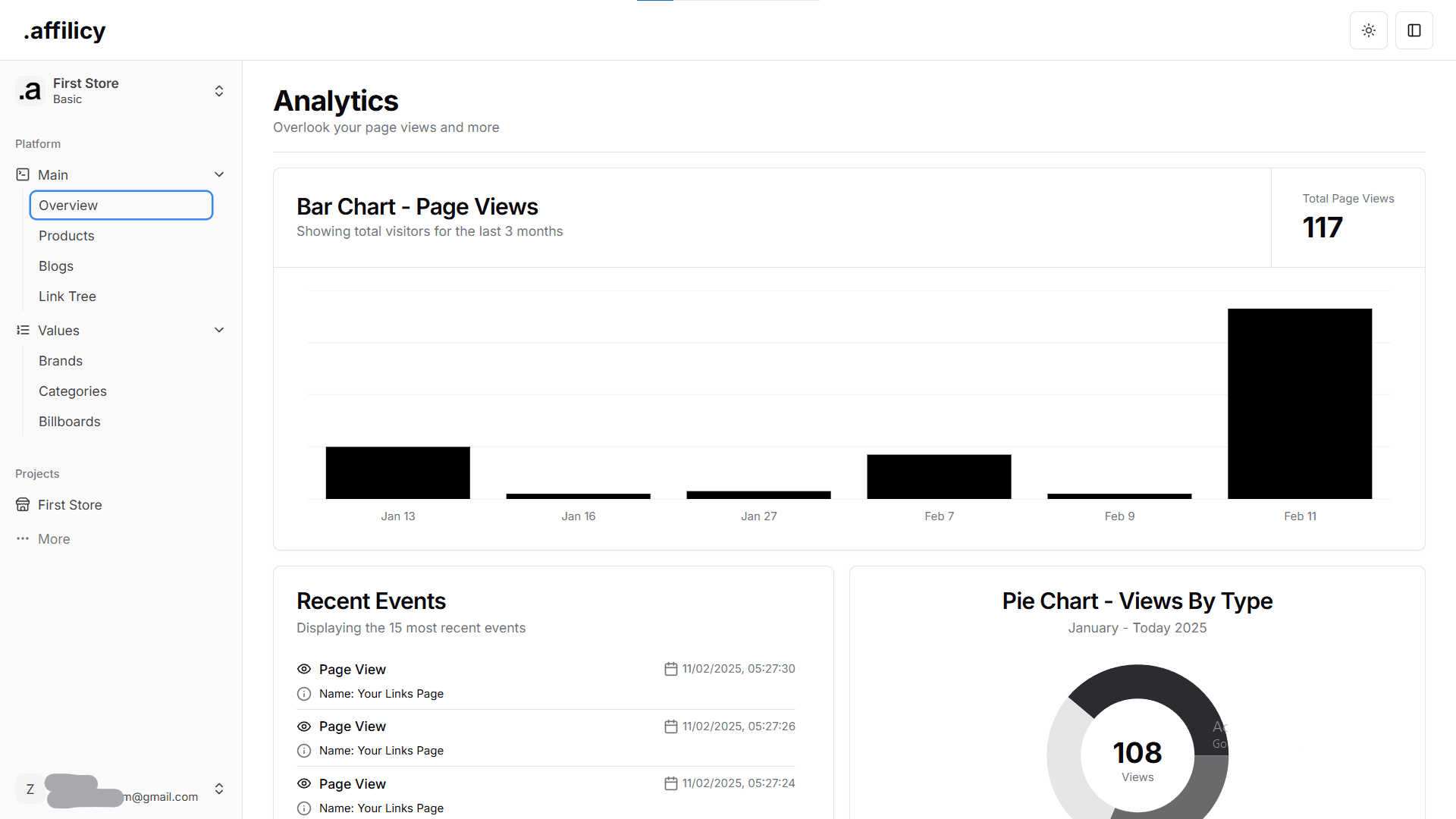Screen dimensions: 1456x819
Task: Collapse the Main section chevron
Action: (219, 174)
